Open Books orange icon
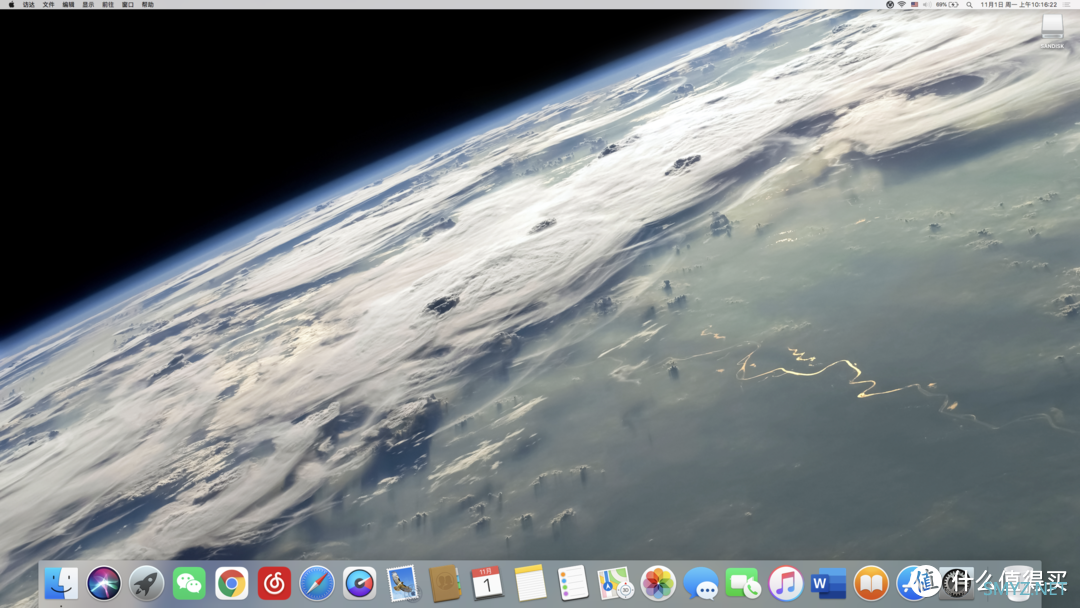This screenshot has width=1080, height=608. point(871,584)
